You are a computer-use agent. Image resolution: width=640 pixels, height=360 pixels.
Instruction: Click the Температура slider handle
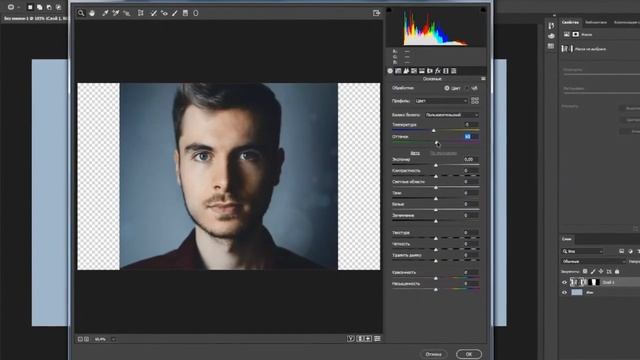[x=433, y=131]
